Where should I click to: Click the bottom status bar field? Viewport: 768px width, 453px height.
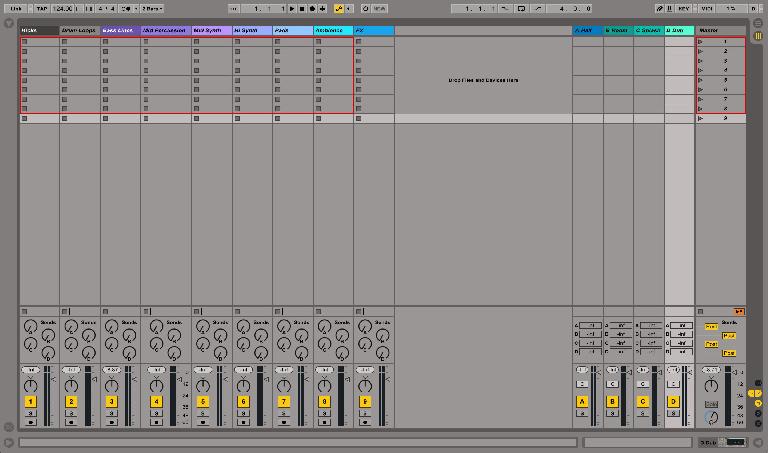point(298,443)
